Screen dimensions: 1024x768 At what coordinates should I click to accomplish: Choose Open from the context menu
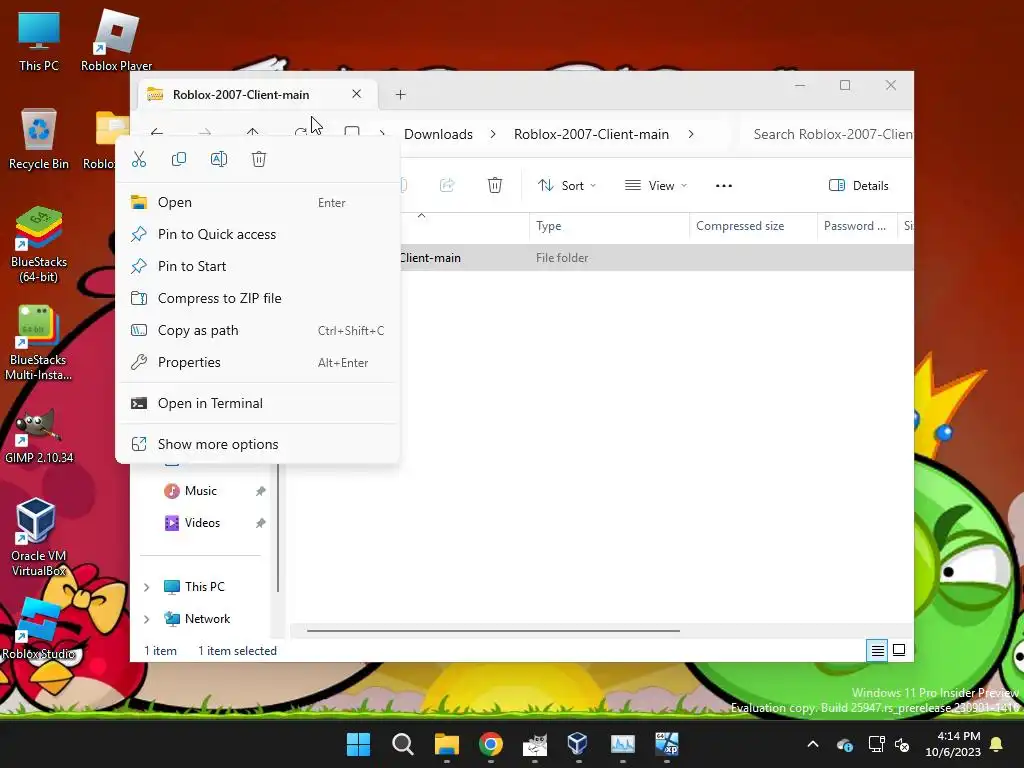pyautogui.click(x=257, y=202)
